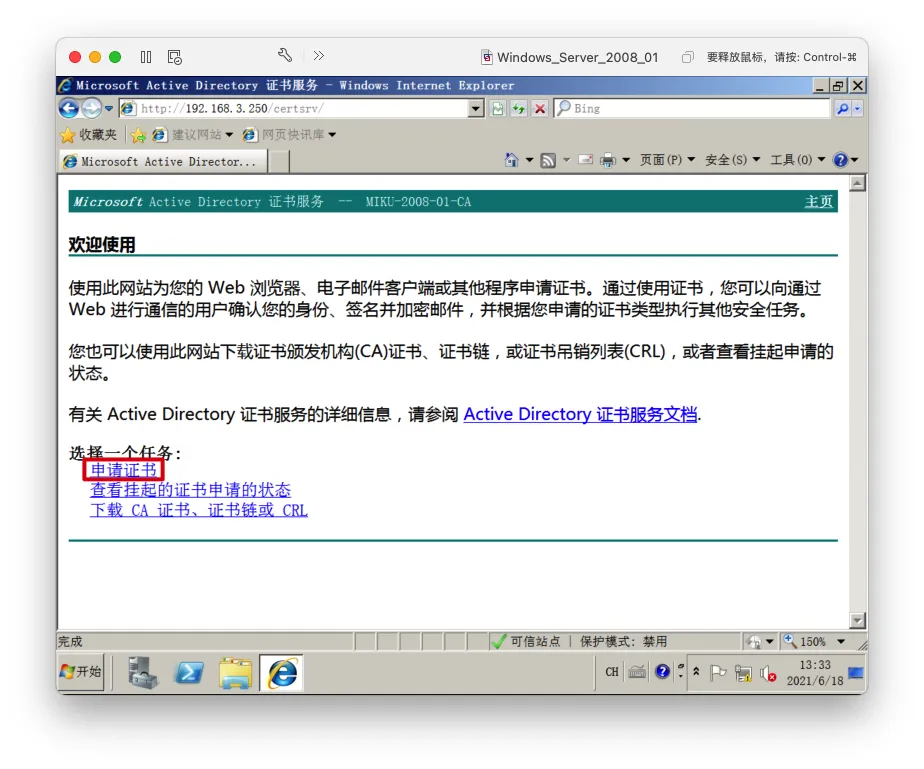The width and height of the screenshot is (924, 769).
Task: Click the new tab button
Action: tap(279, 161)
